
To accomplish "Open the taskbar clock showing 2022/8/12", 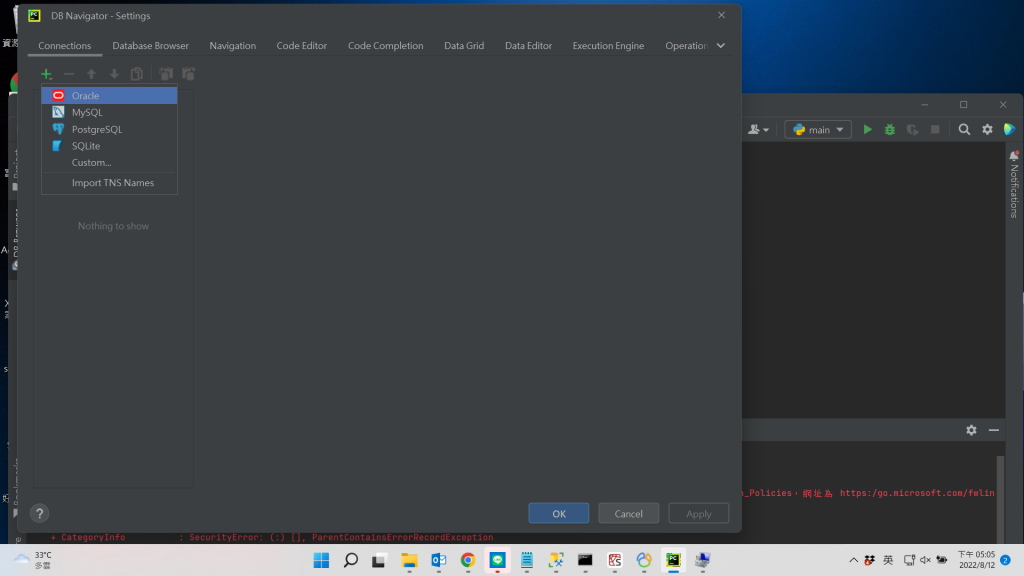I will point(976,560).
